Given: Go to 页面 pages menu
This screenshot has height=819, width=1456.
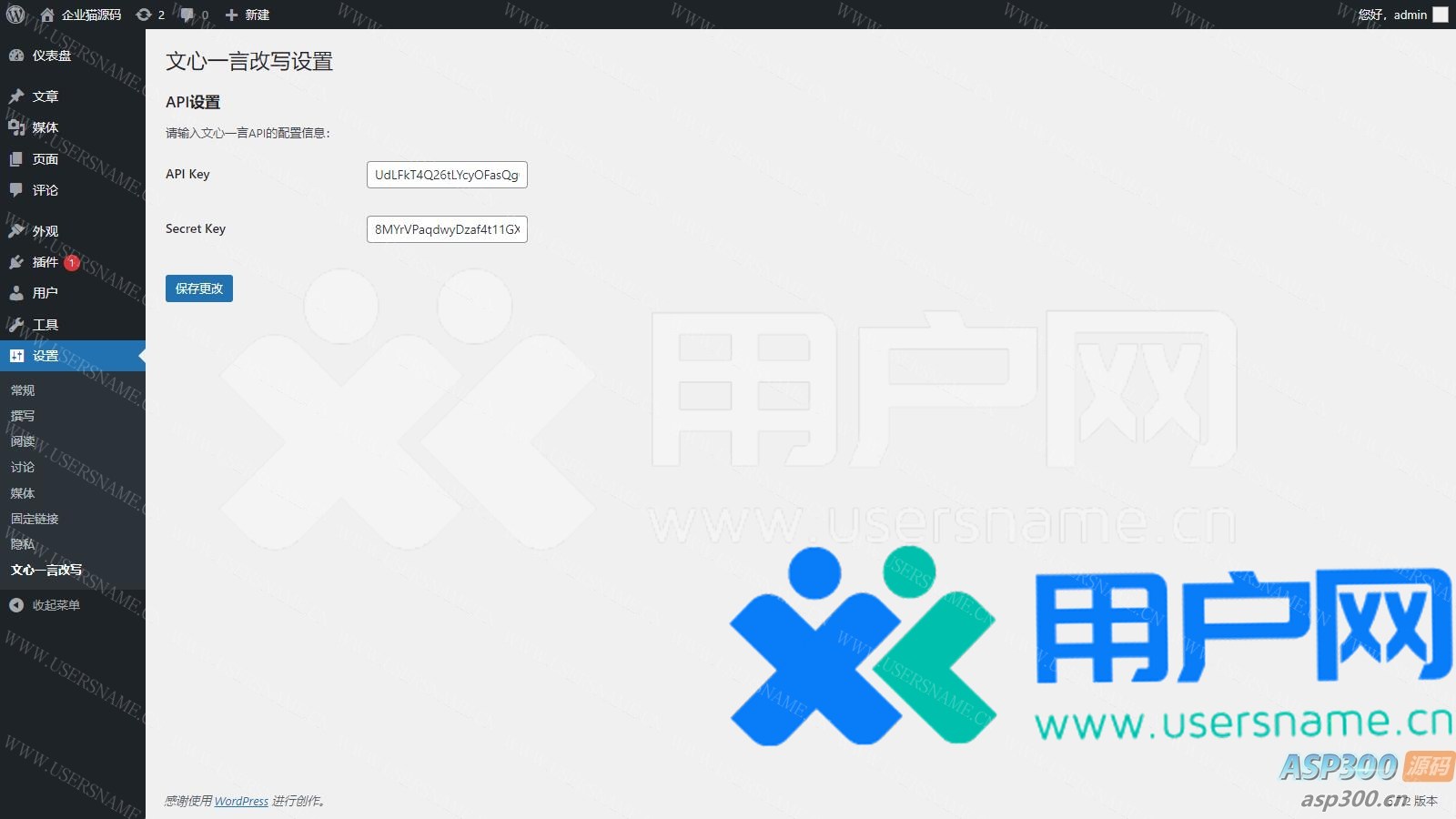Looking at the screenshot, I should [x=45, y=159].
